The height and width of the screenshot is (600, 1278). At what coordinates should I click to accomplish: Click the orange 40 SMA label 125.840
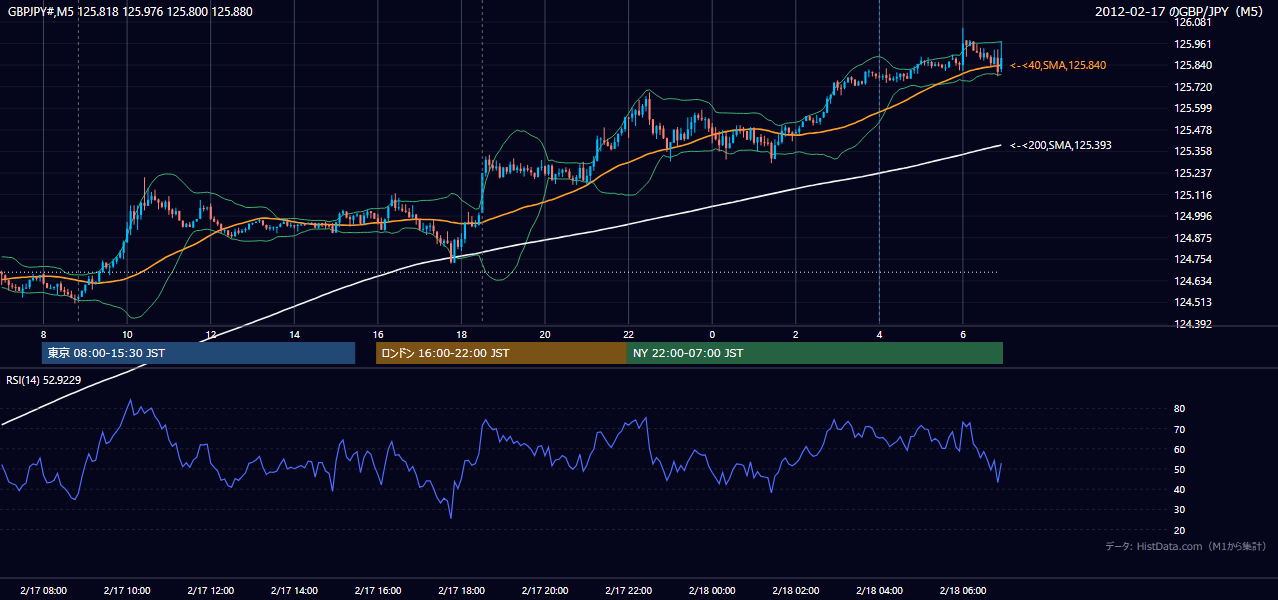tap(1058, 65)
